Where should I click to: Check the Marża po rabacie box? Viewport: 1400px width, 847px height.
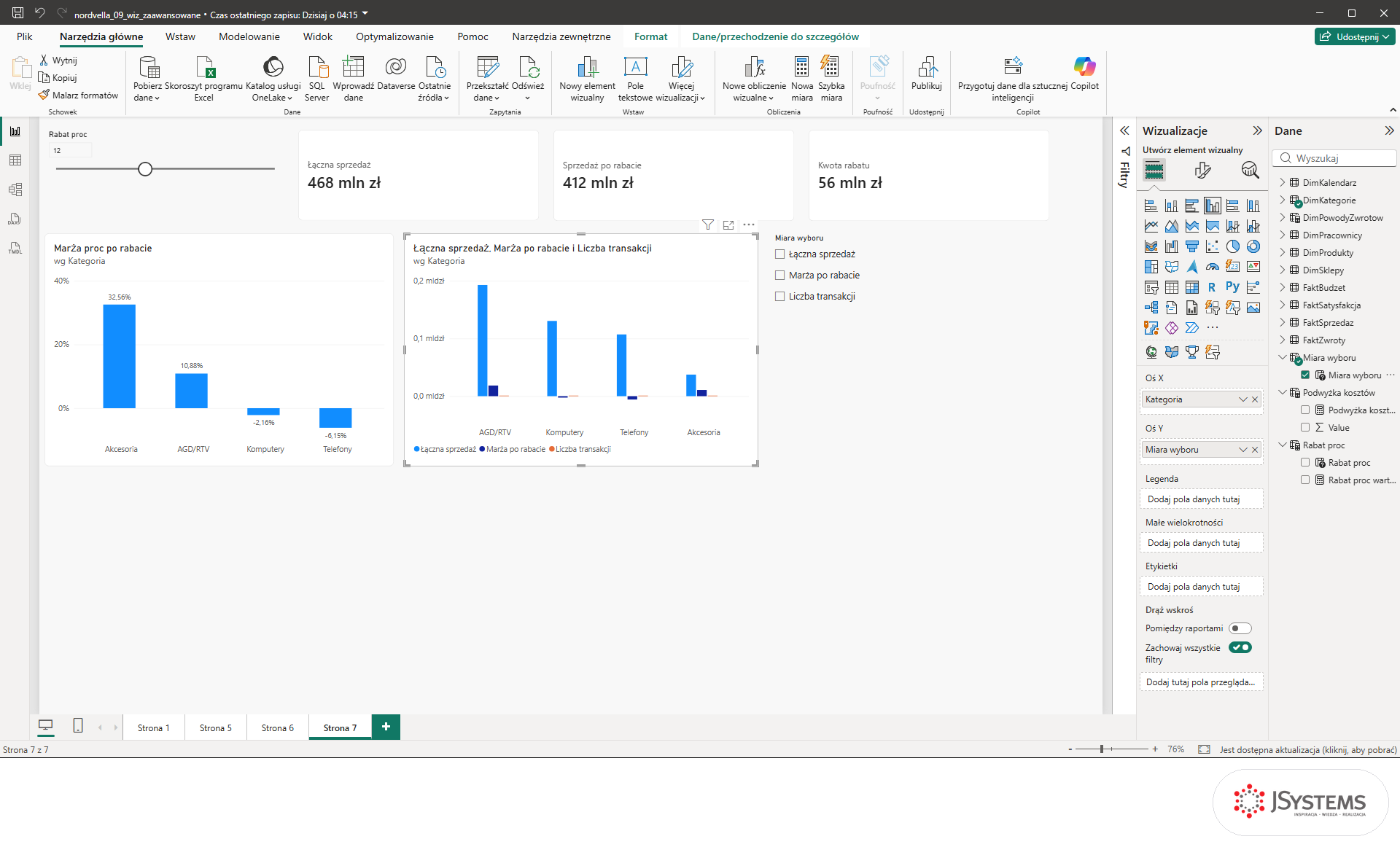780,276
